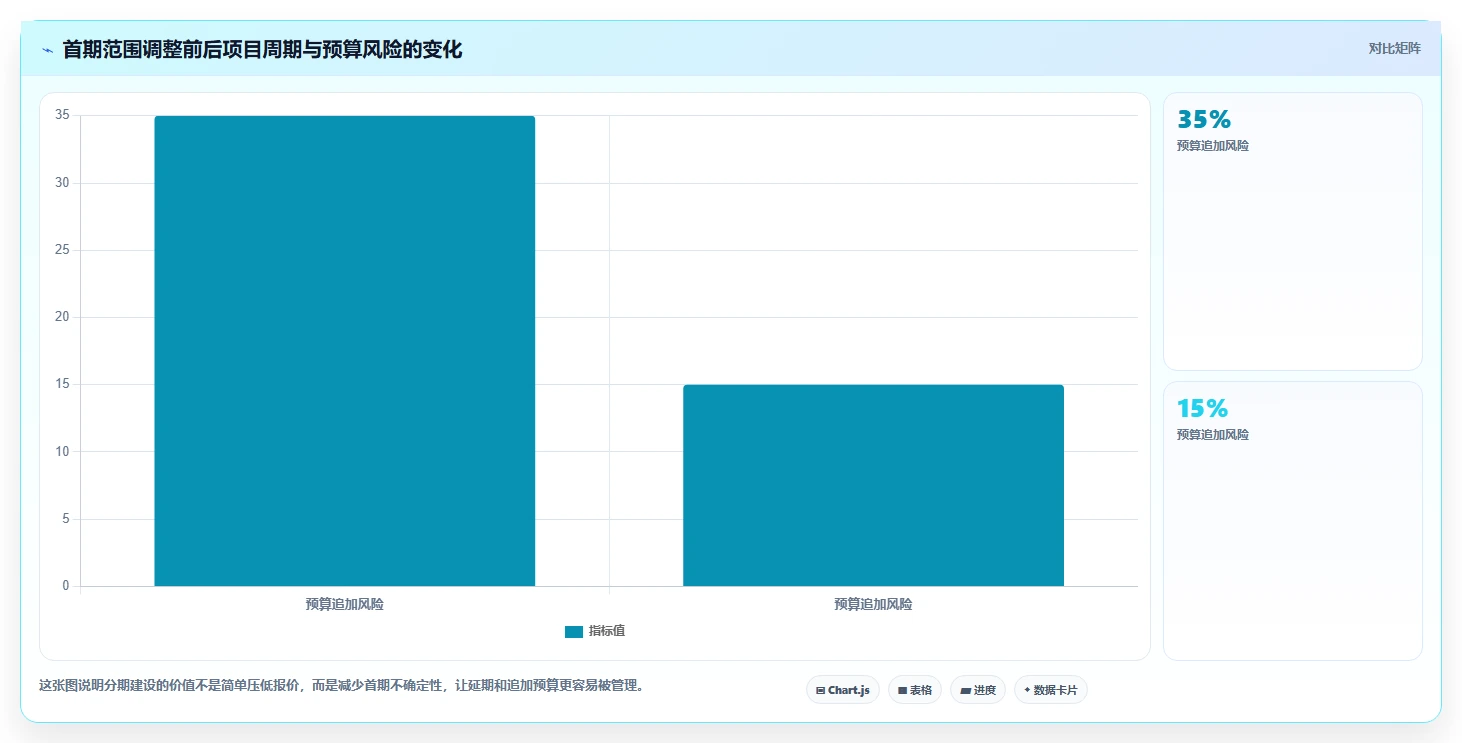Choose the 数据卡片 pill tag
This screenshot has width=1462, height=743.
pyautogui.click(x=1051, y=690)
